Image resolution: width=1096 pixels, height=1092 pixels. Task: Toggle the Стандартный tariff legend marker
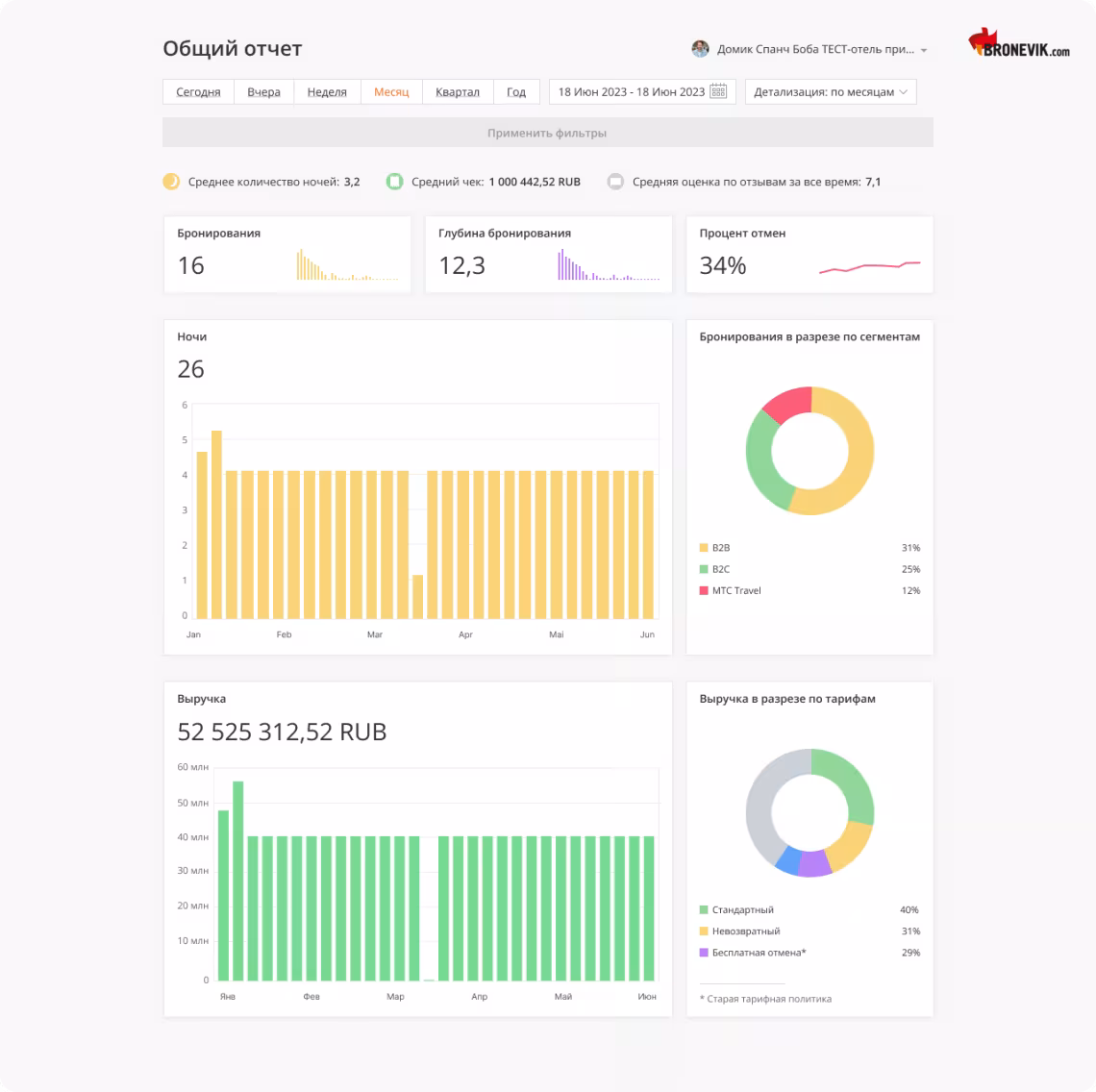(704, 909)
